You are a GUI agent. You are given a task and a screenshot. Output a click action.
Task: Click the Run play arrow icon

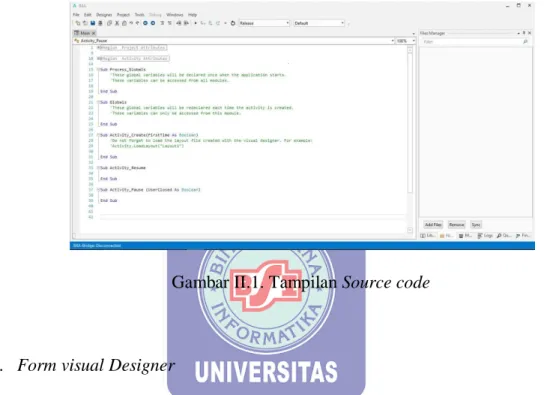(x=195, y=23)
